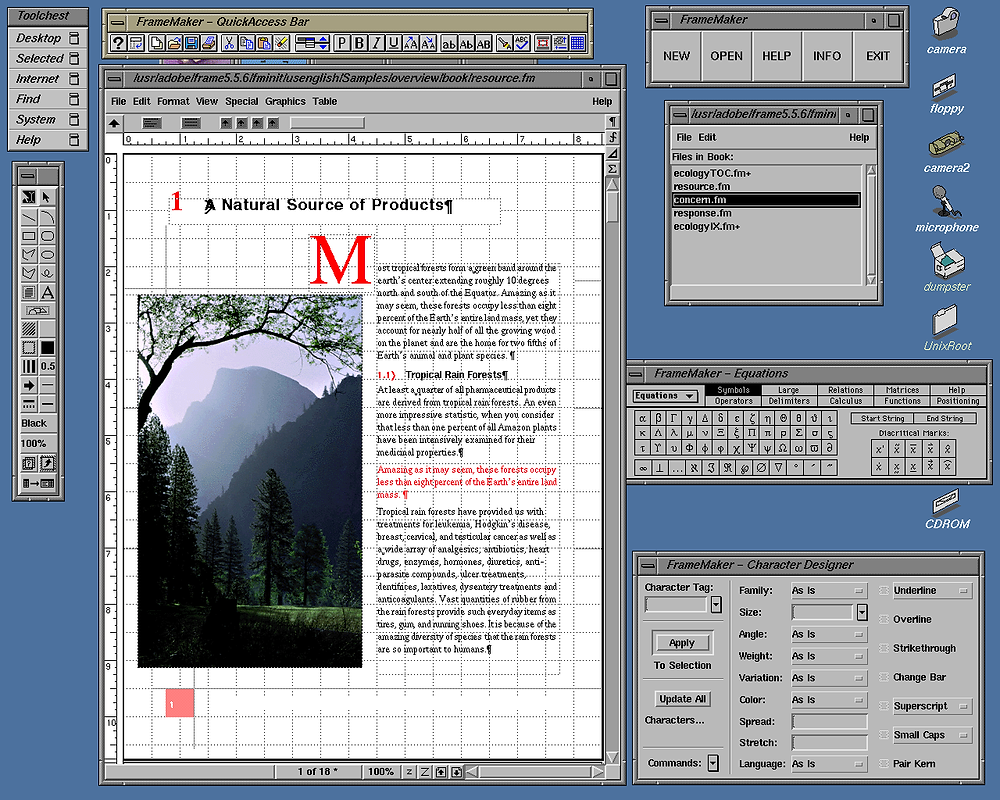Open the Angle dropdown in Character Designer
Screen dimensions: 1000x800
828,634
